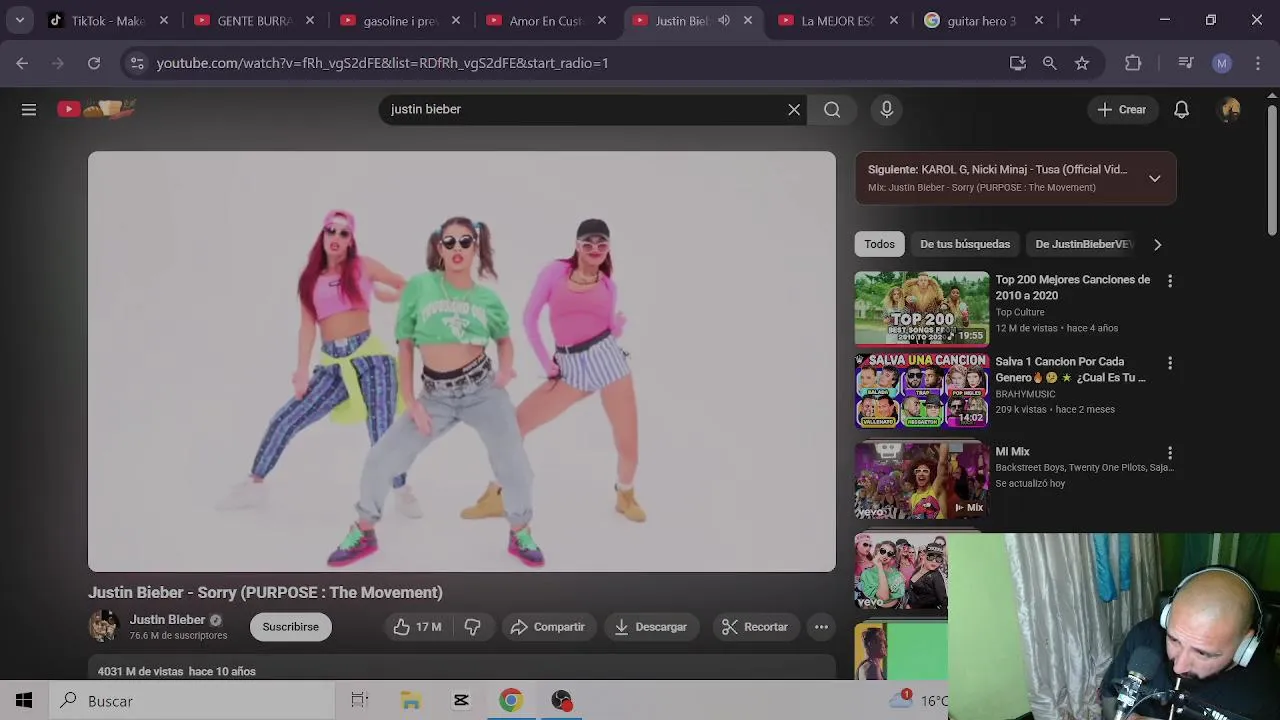The image size is (1280, 720).
Task: Close the Justin Bieber tab
Action: (x=748, y=20)
